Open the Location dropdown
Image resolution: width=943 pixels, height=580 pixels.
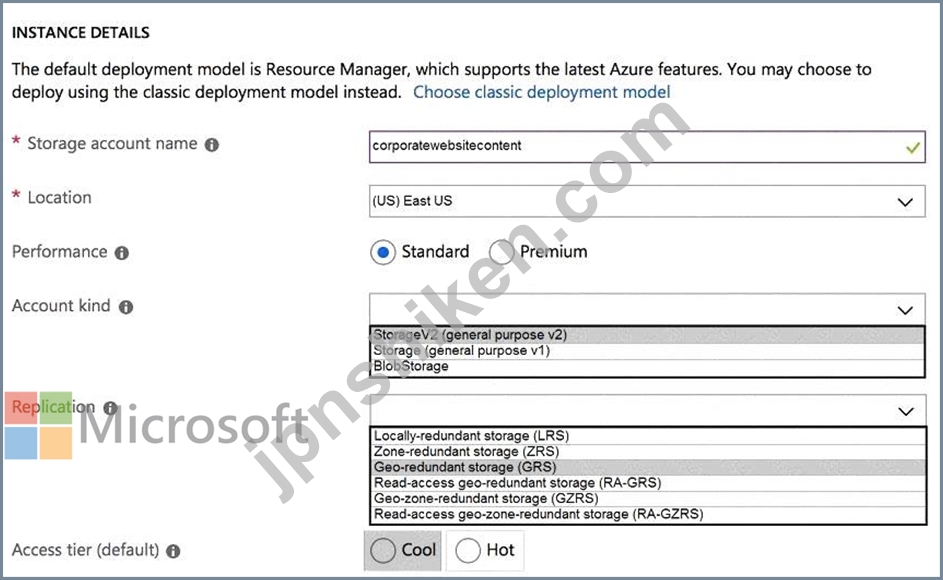click(x=647, y=201)
